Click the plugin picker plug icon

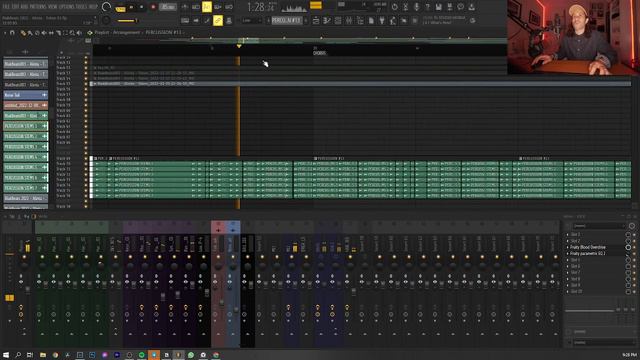(382, 20)
